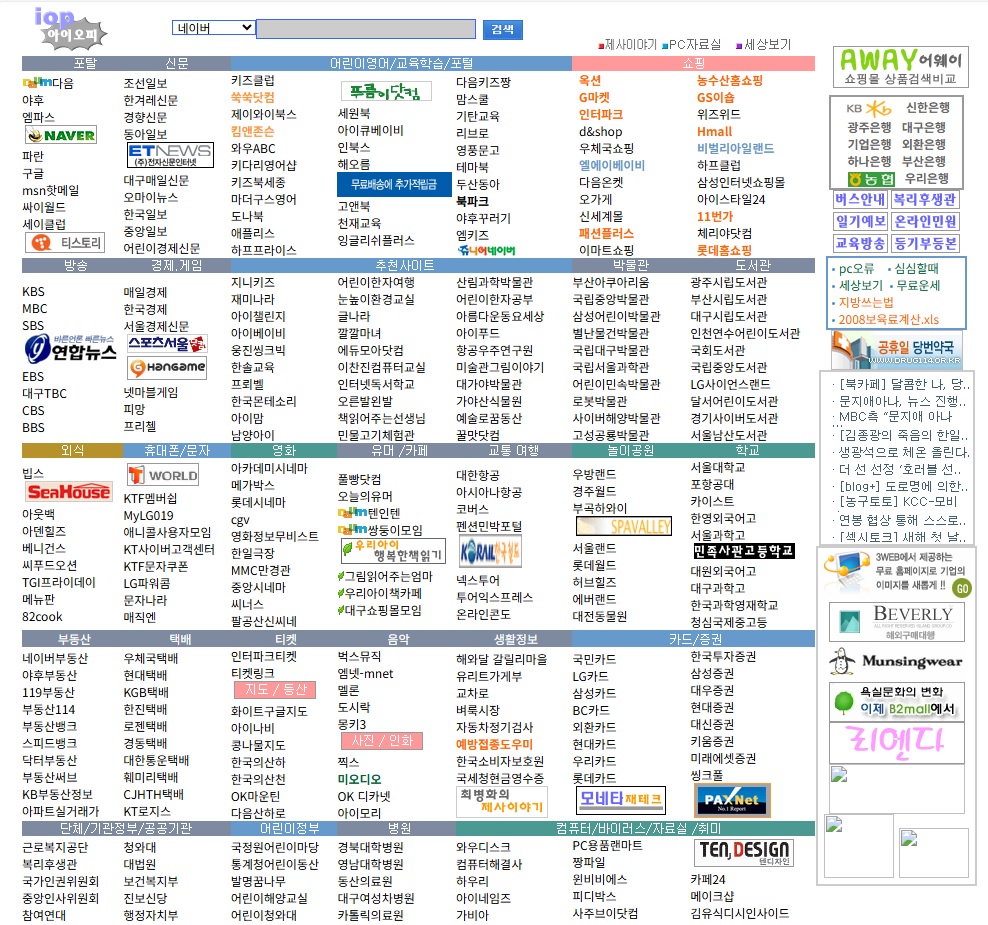988x925 pixels.
Task: Open the 부산아쿠아리움 link
Action: click(611, 282)
